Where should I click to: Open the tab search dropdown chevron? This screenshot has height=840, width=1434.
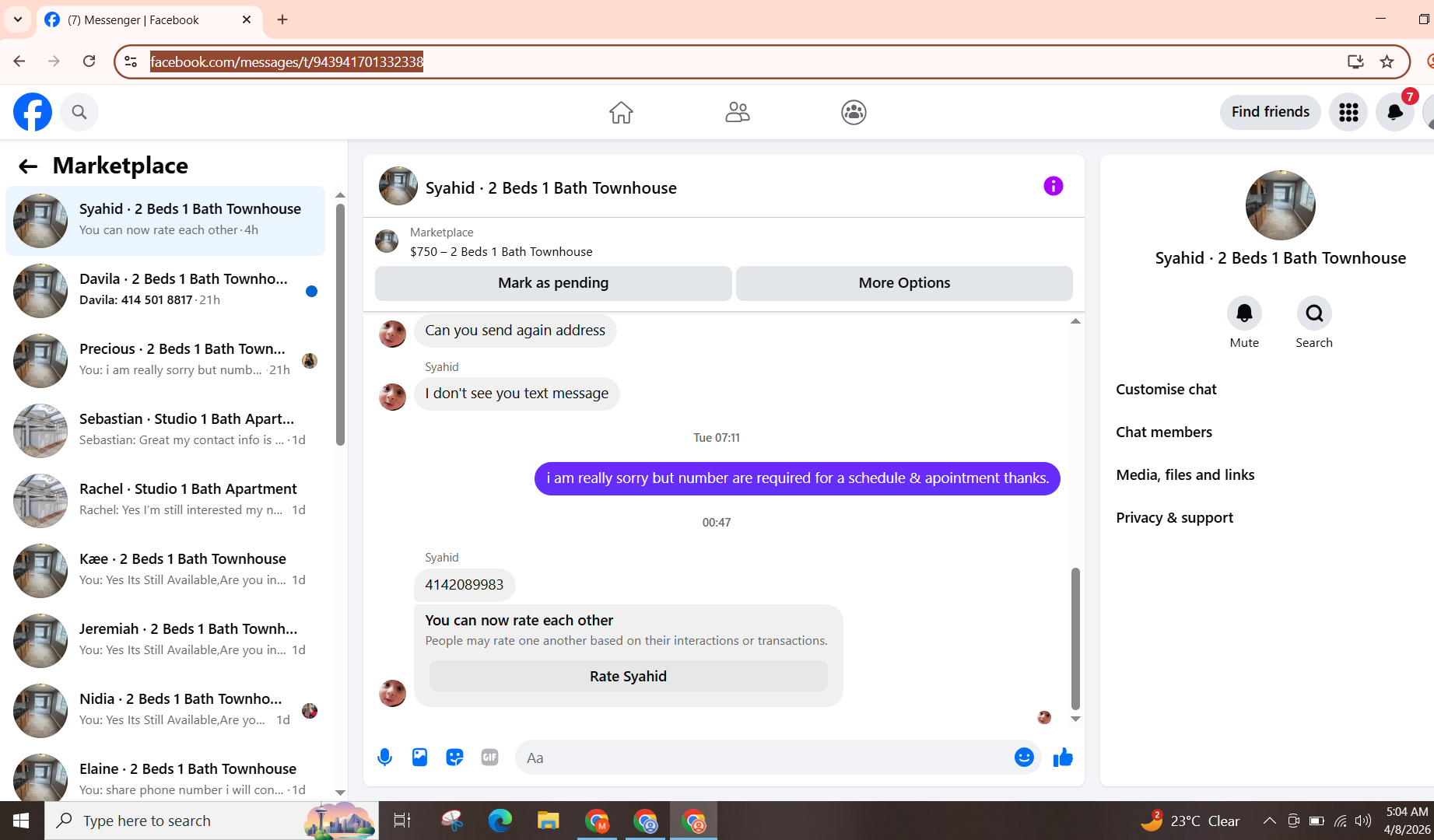tap(17, 19)
